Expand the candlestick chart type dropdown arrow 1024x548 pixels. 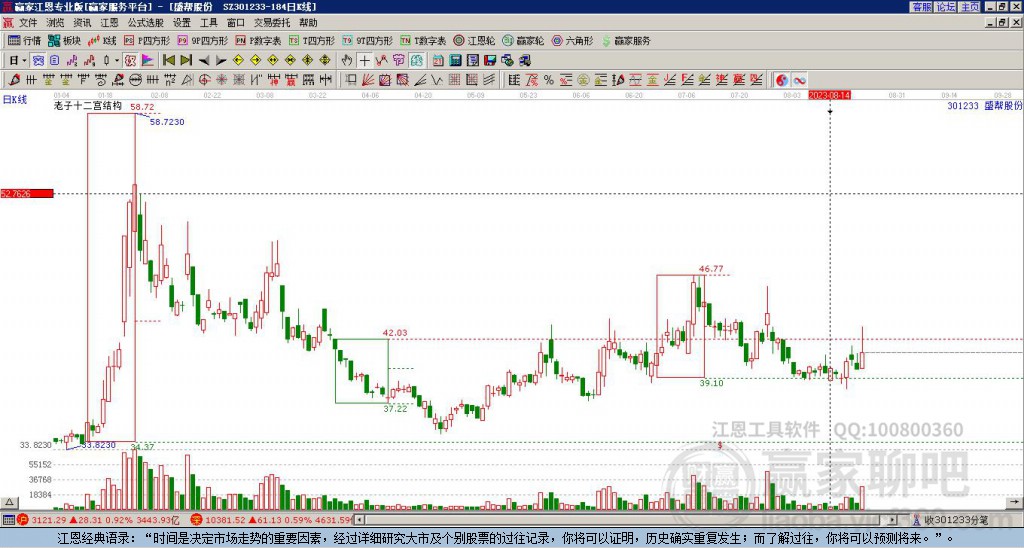(x=117, y=61)
